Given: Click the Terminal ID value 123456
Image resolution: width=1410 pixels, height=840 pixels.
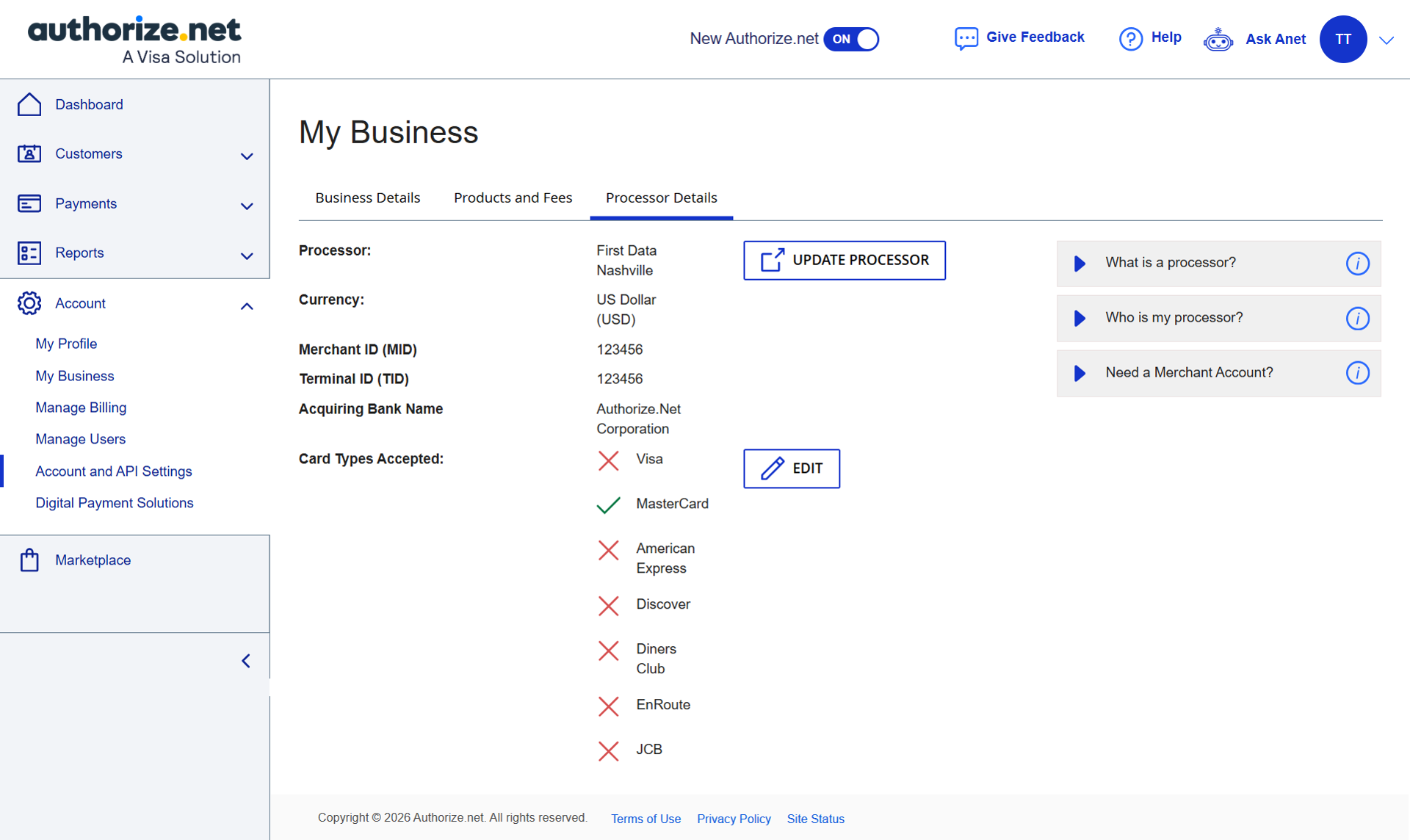Looking at the screenshot, I should pos(620,379).
